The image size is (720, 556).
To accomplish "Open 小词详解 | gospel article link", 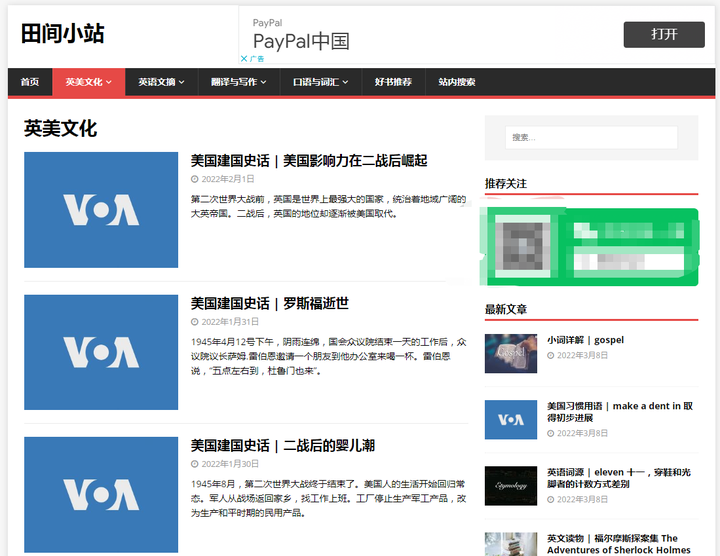I will [x=585, y=340].
